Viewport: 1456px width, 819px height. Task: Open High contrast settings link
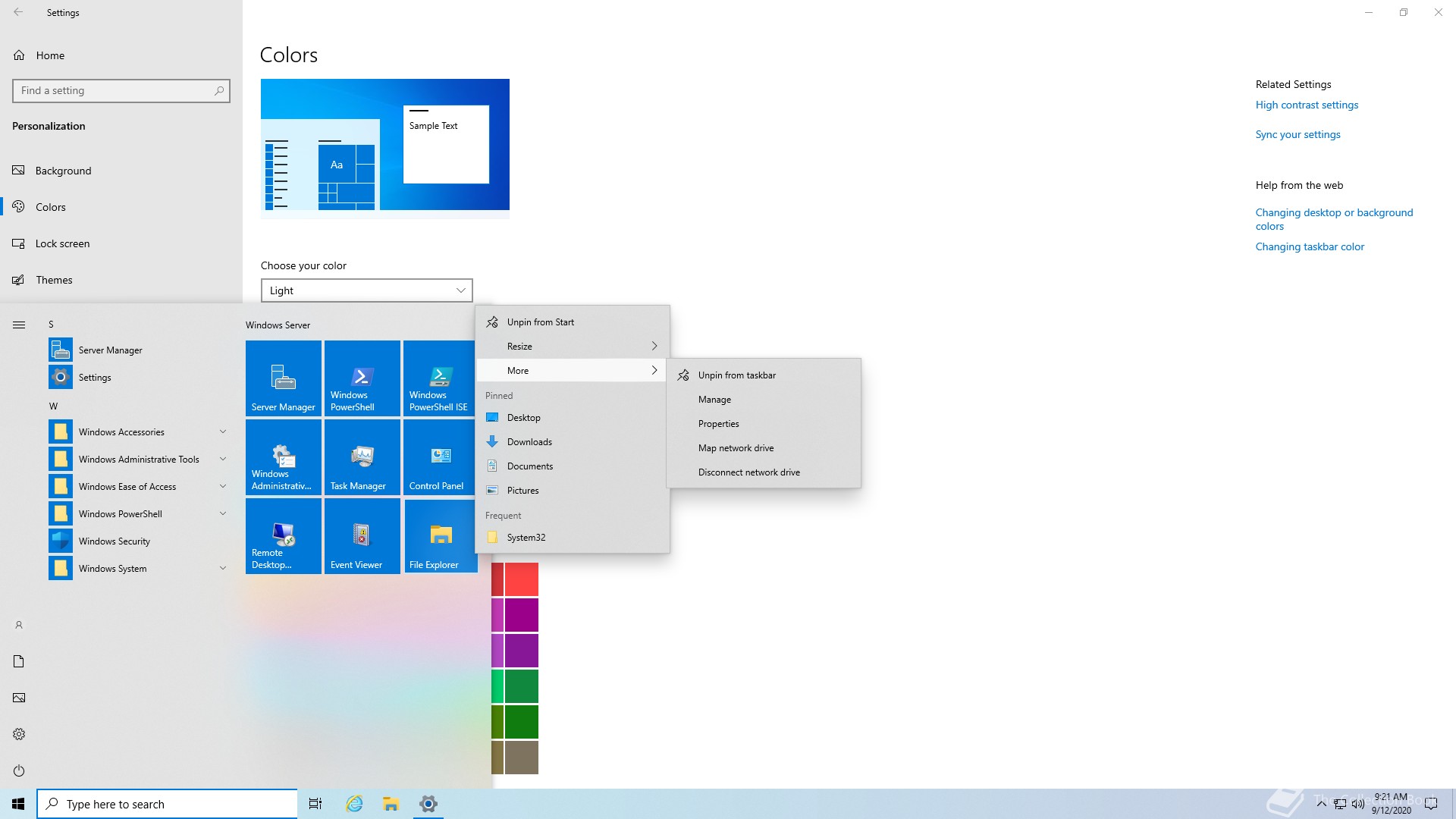pyautogui.click(x=1307, y=105)
